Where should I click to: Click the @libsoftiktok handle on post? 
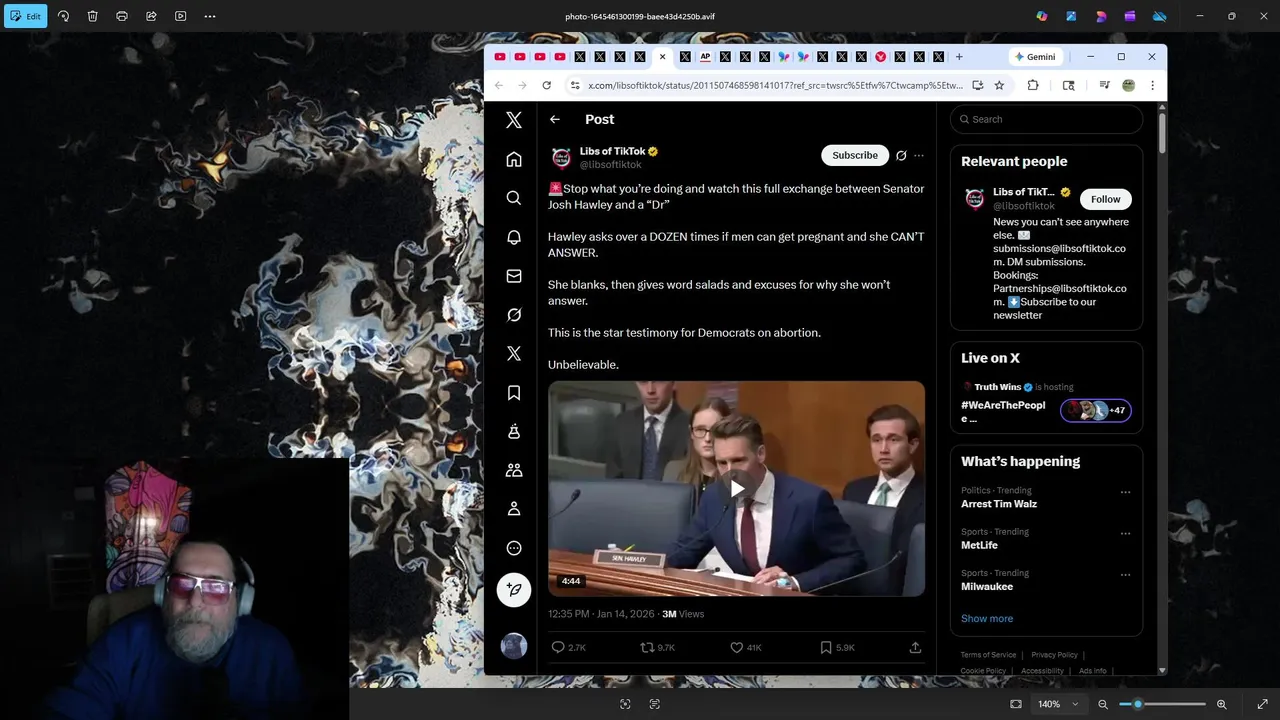coord(611,165)
